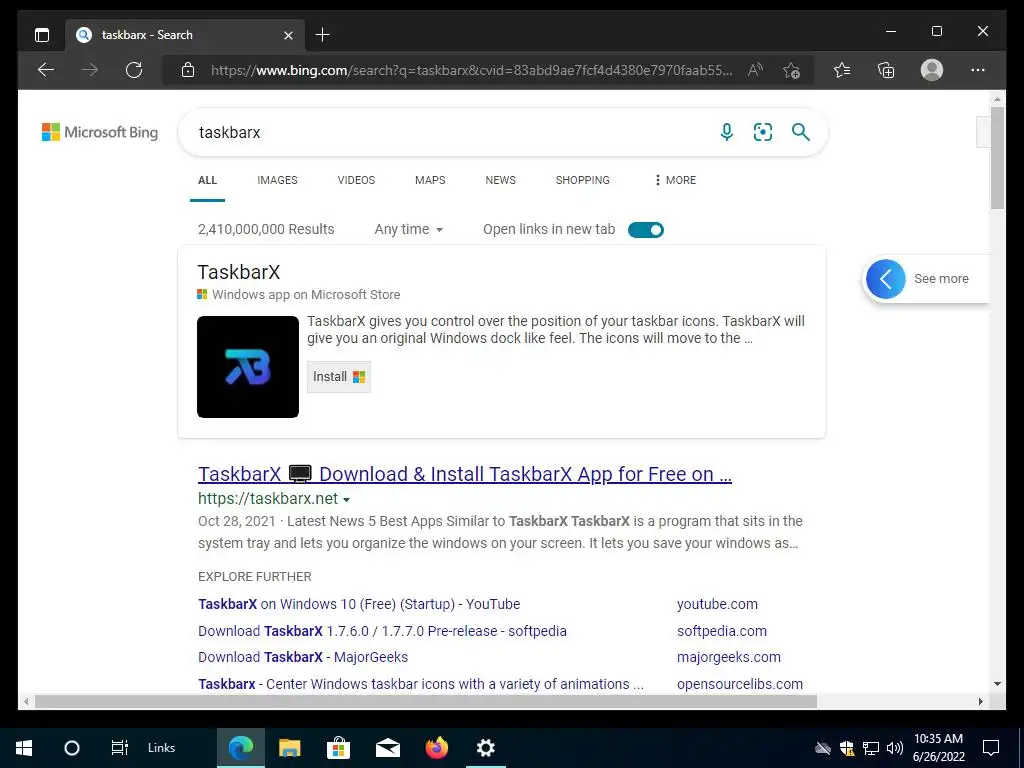This screenshot has width=1024, height=768.
Task: Open Taskbarx Center Windows taskbar icons link
Action: click(421, 684)
